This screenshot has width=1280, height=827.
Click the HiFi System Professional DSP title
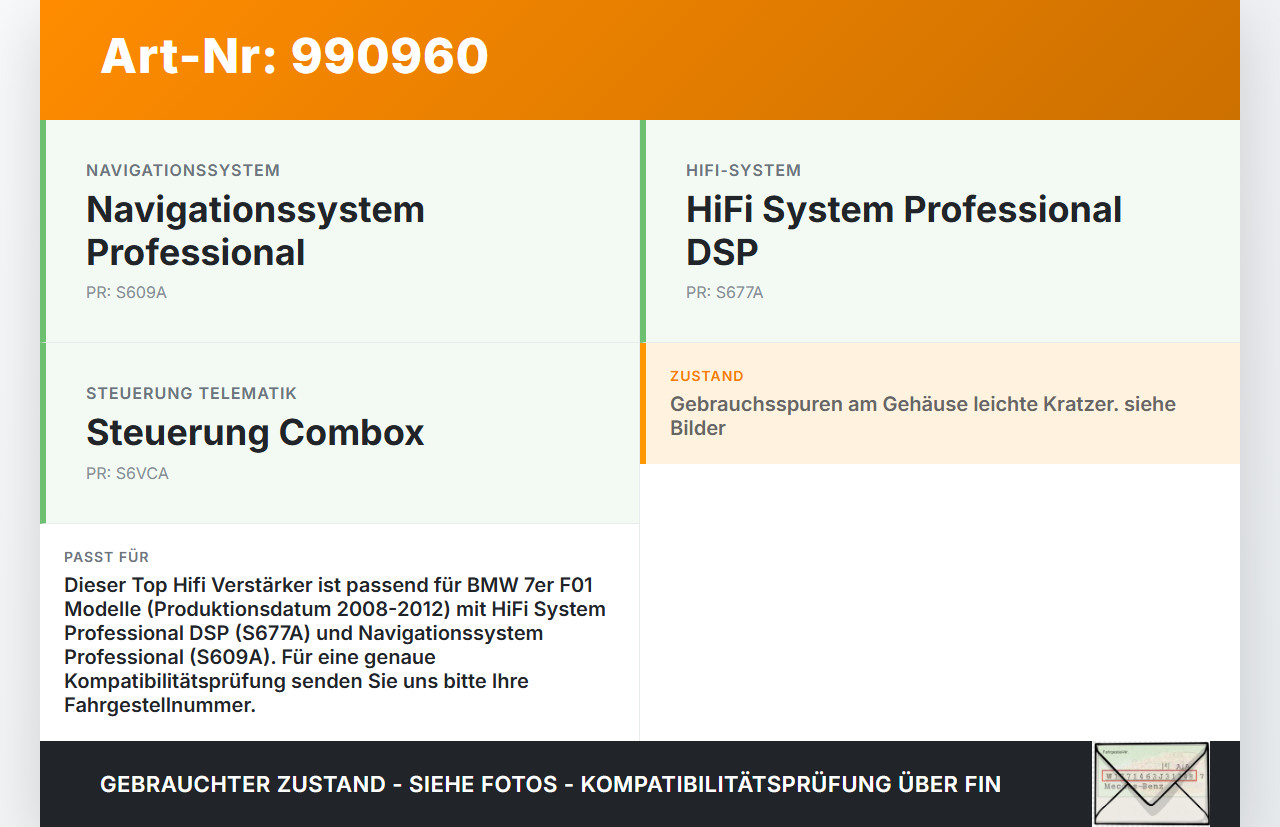pos(904,231)
